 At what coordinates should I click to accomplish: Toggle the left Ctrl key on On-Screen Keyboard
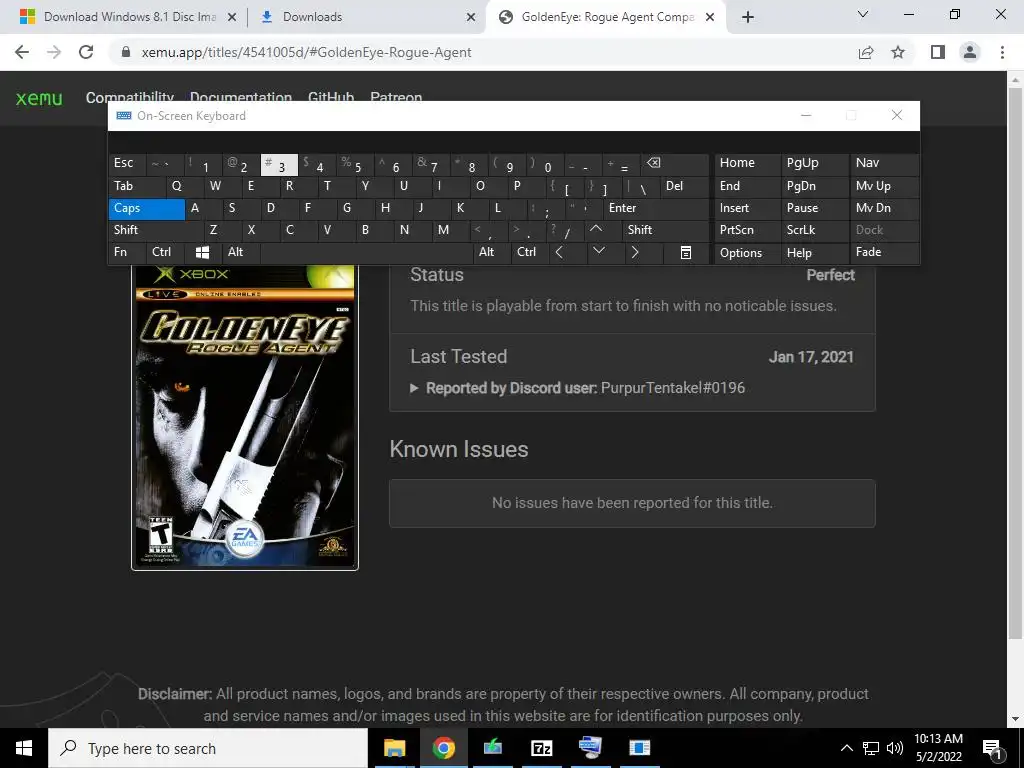click(166, 252)
